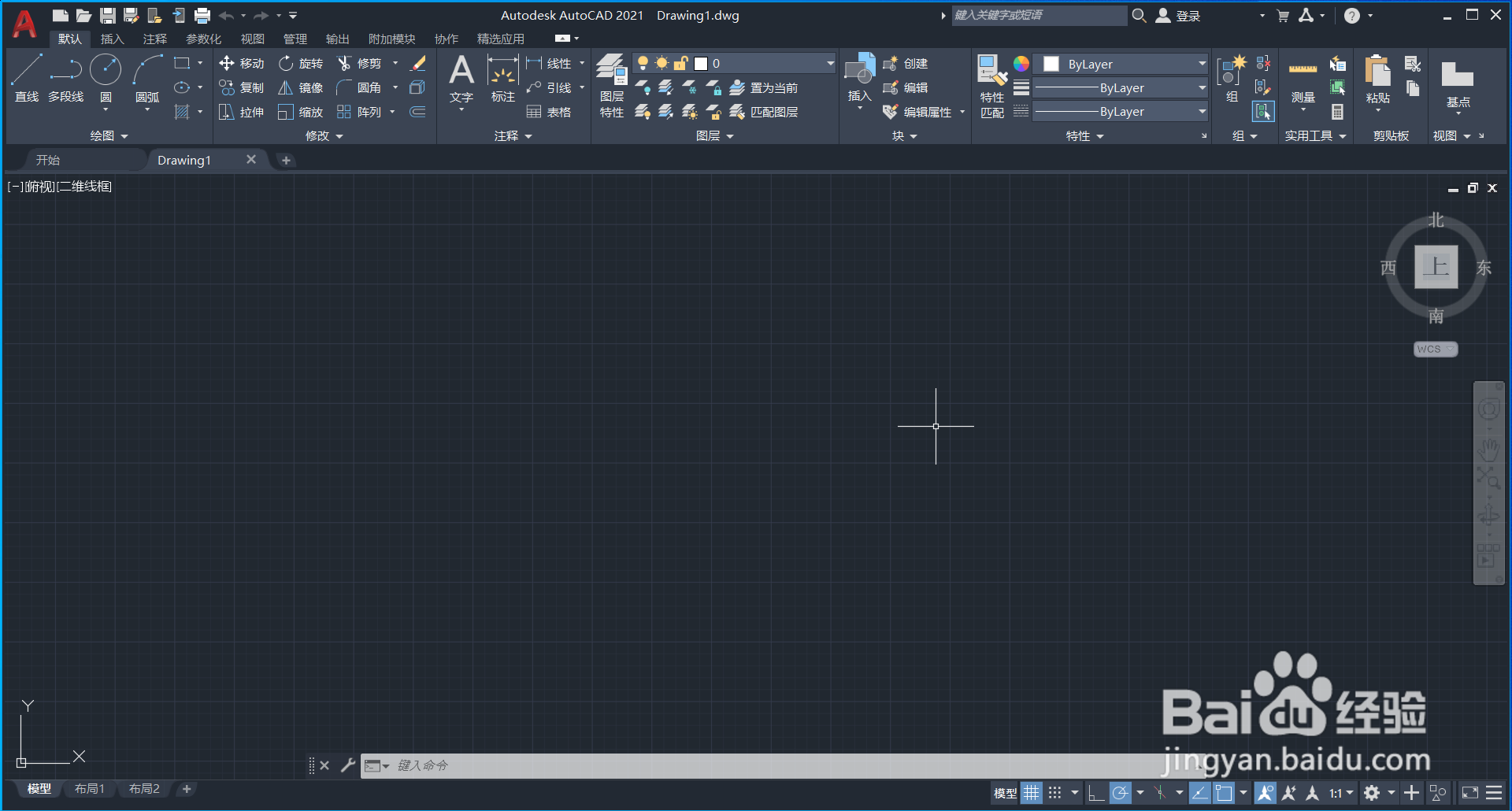Toggle snap mode (dots) in status bar
Viewport: 1512px width, 811px height.
(1055, 793)
